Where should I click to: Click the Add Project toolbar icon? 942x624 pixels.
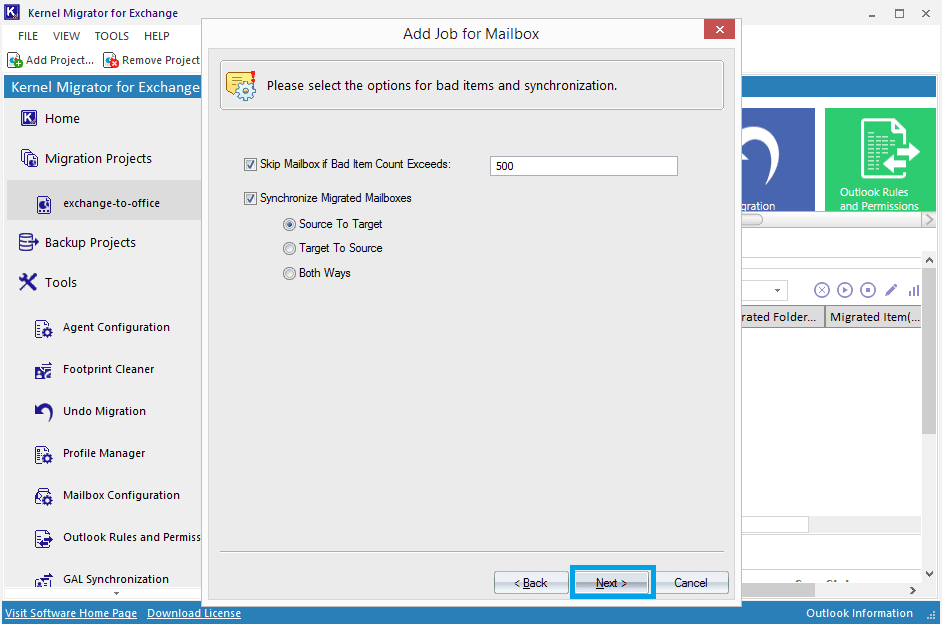(x=15, y=60)
